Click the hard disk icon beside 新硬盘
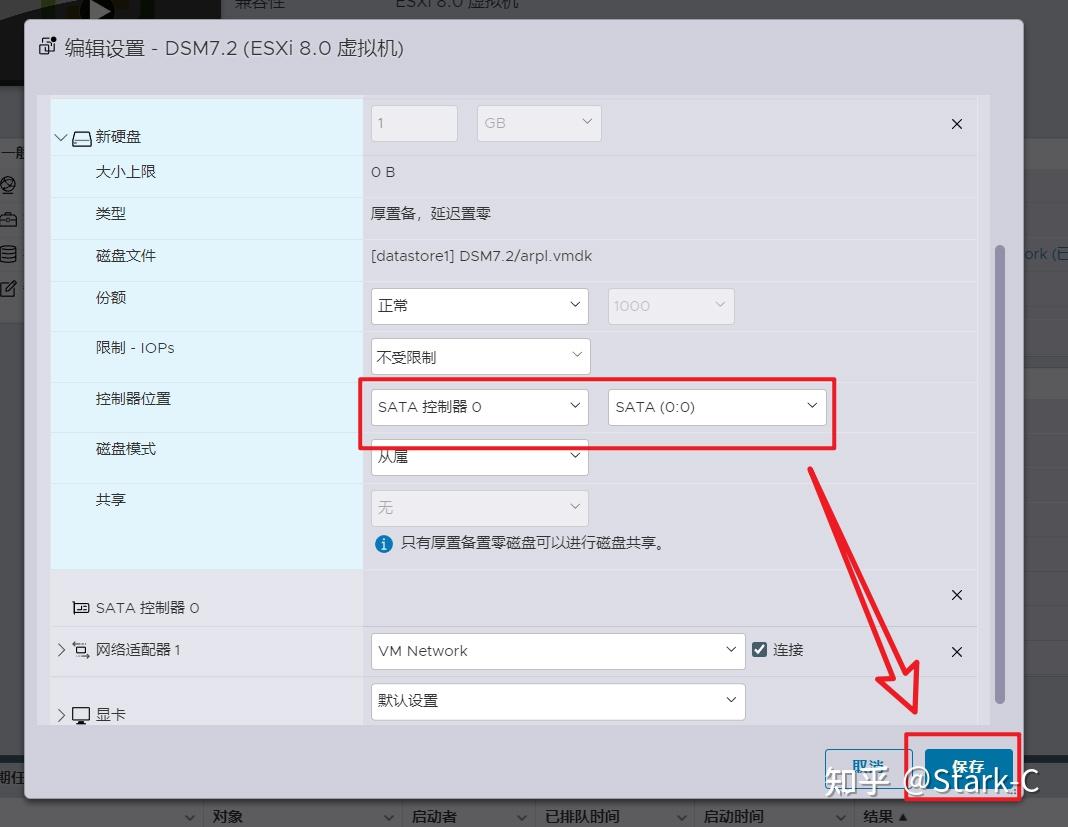Screen dimensions: 1068x827 tap(82, 136)
